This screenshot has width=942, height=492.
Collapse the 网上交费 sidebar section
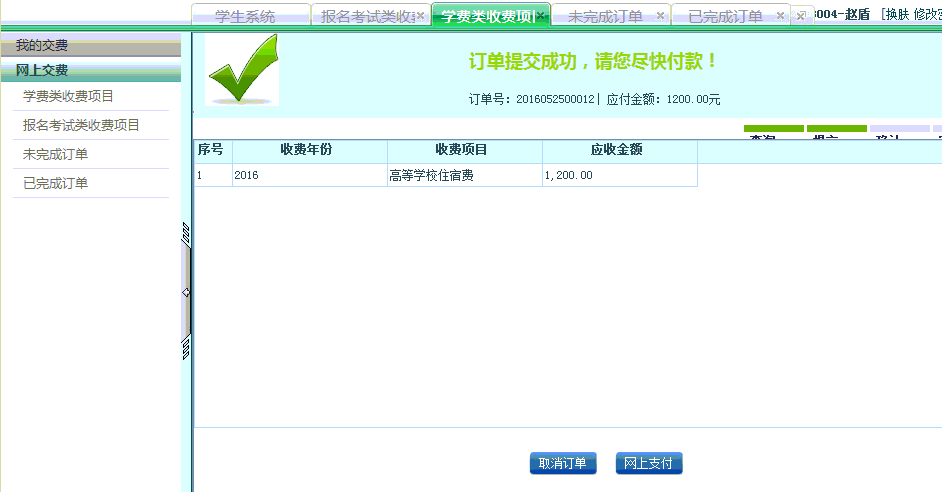[x=90, y=70]
